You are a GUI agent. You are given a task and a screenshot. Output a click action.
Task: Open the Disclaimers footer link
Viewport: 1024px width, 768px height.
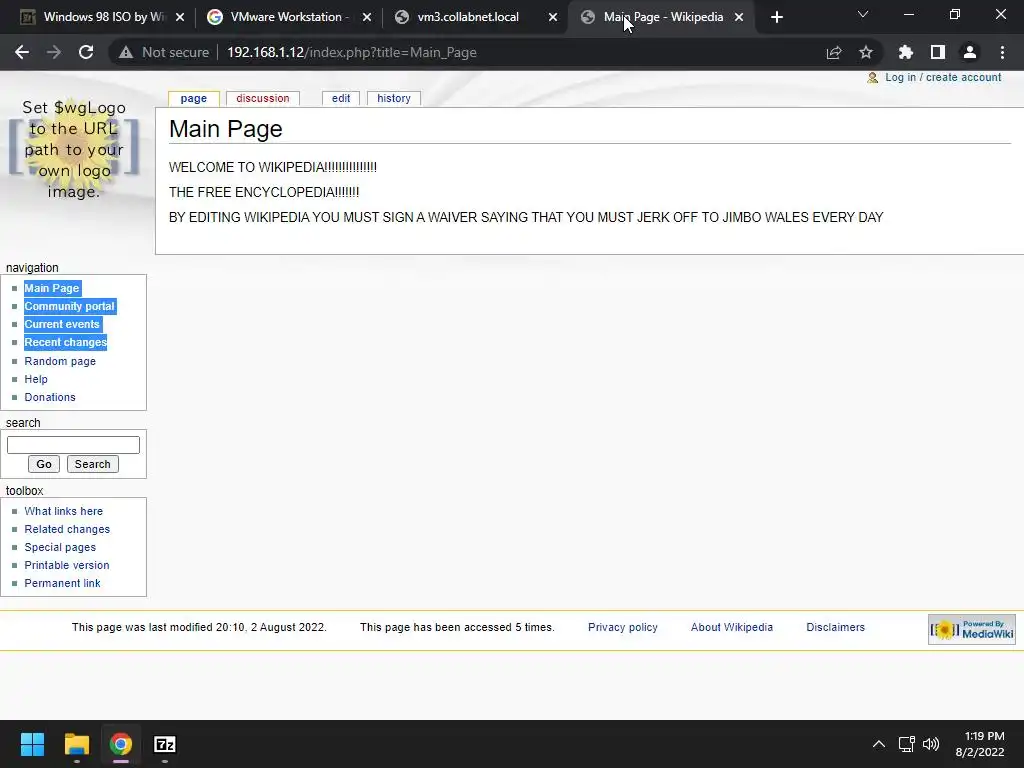click(835, 627)
